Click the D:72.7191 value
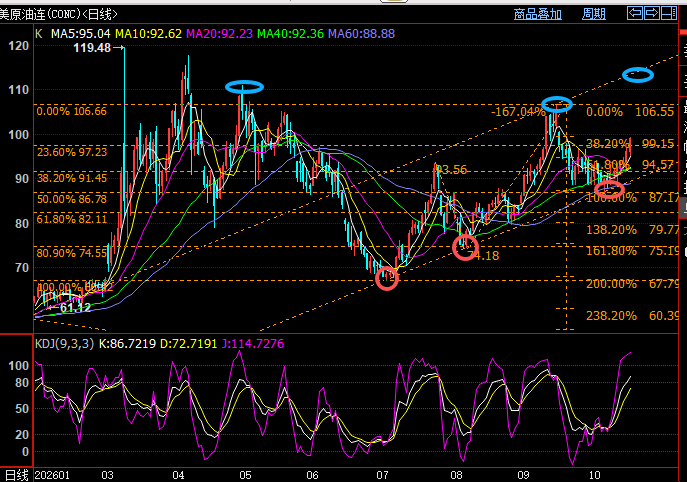 [x=188, y=344]
